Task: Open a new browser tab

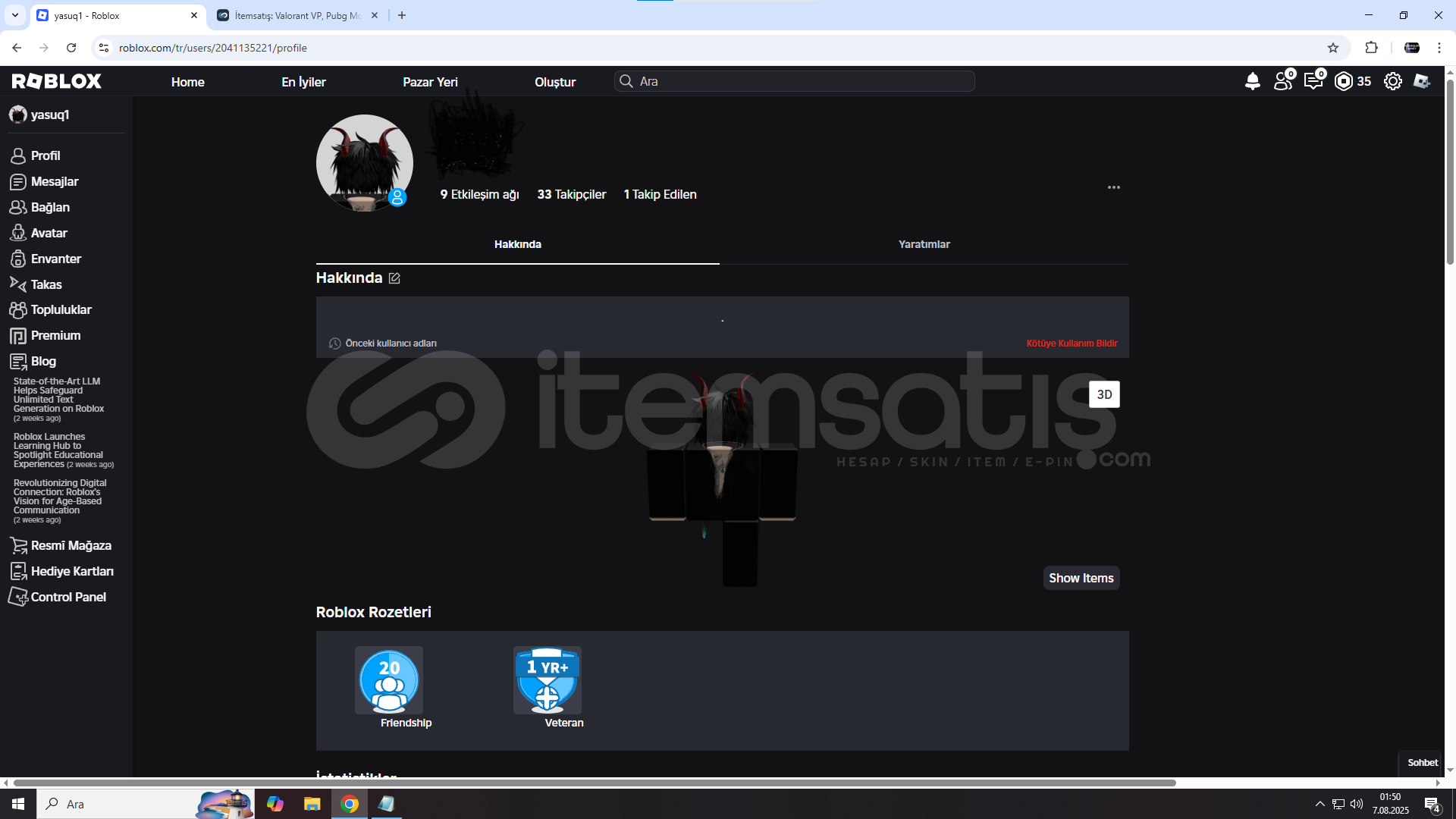Action: (402, 15)
